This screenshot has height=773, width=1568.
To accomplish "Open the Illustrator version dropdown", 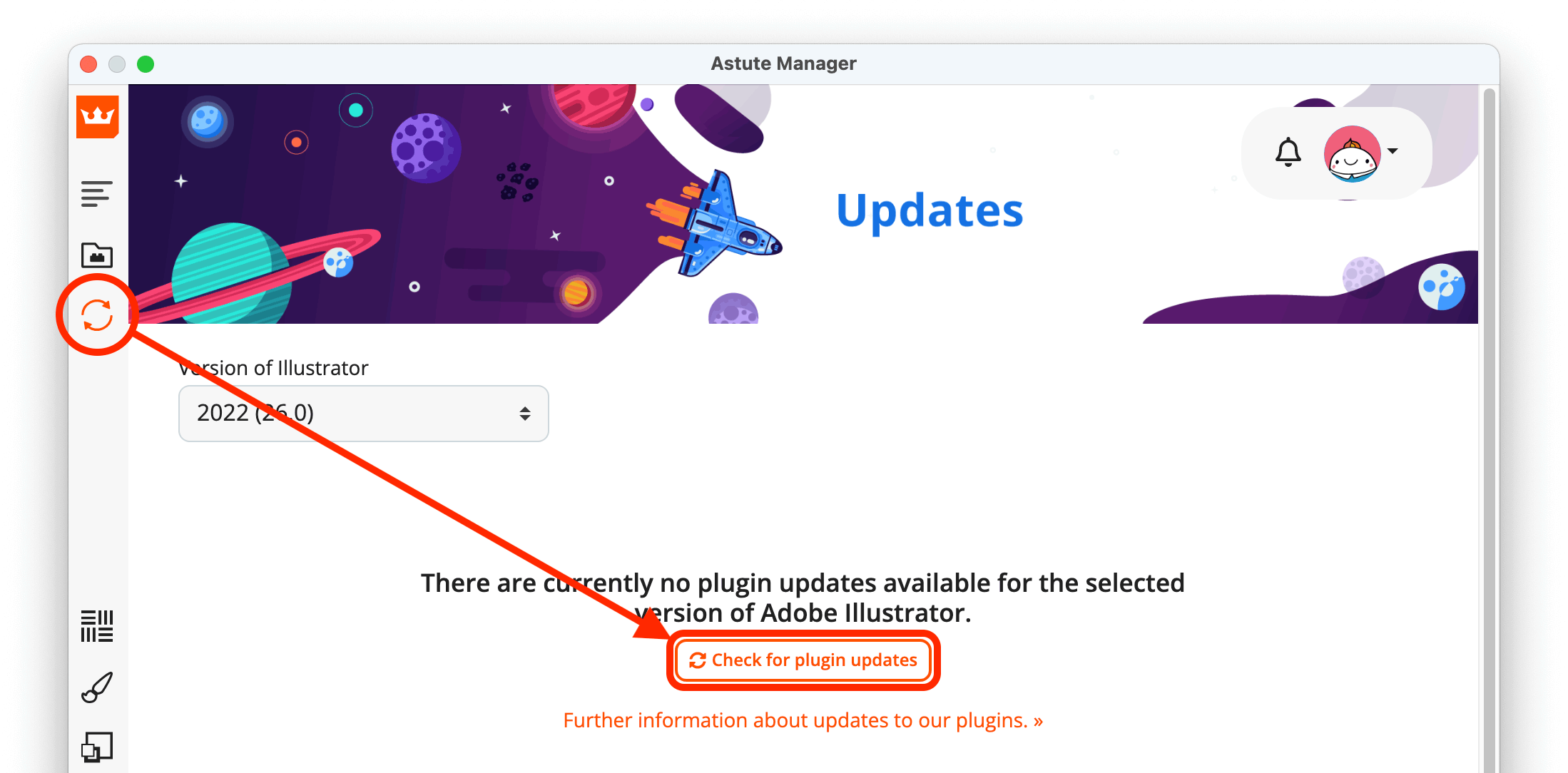I will [x=363, y=414].
